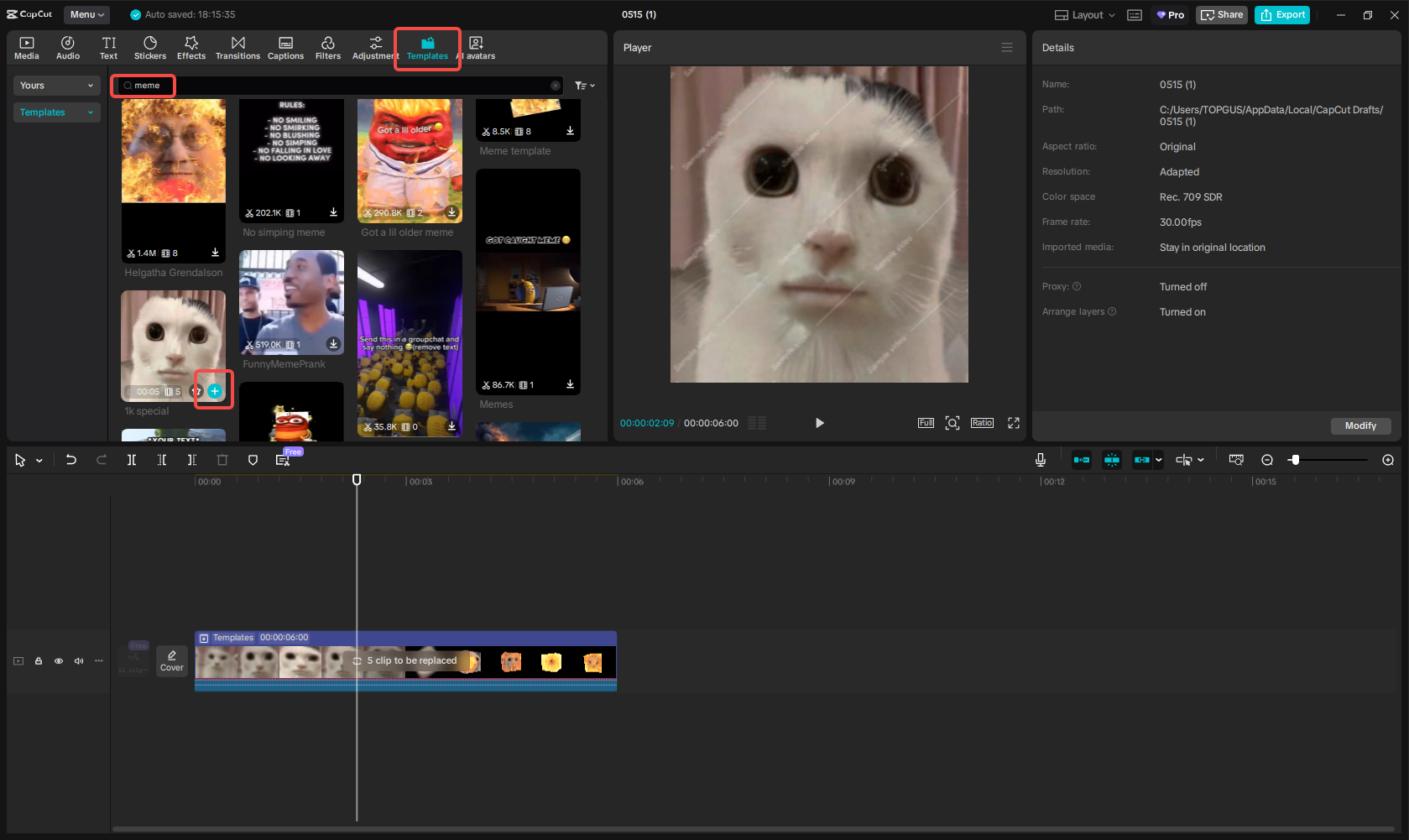1409x840 pixels.
Task: Click the Split clip icon in timeline toolbar
Action: [132, 460]
